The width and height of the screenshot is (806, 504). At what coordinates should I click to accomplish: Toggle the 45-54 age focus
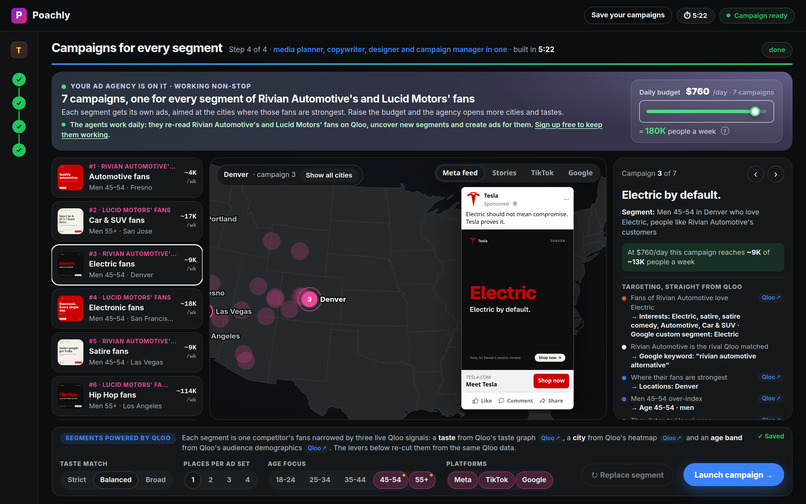coord(390,480)
